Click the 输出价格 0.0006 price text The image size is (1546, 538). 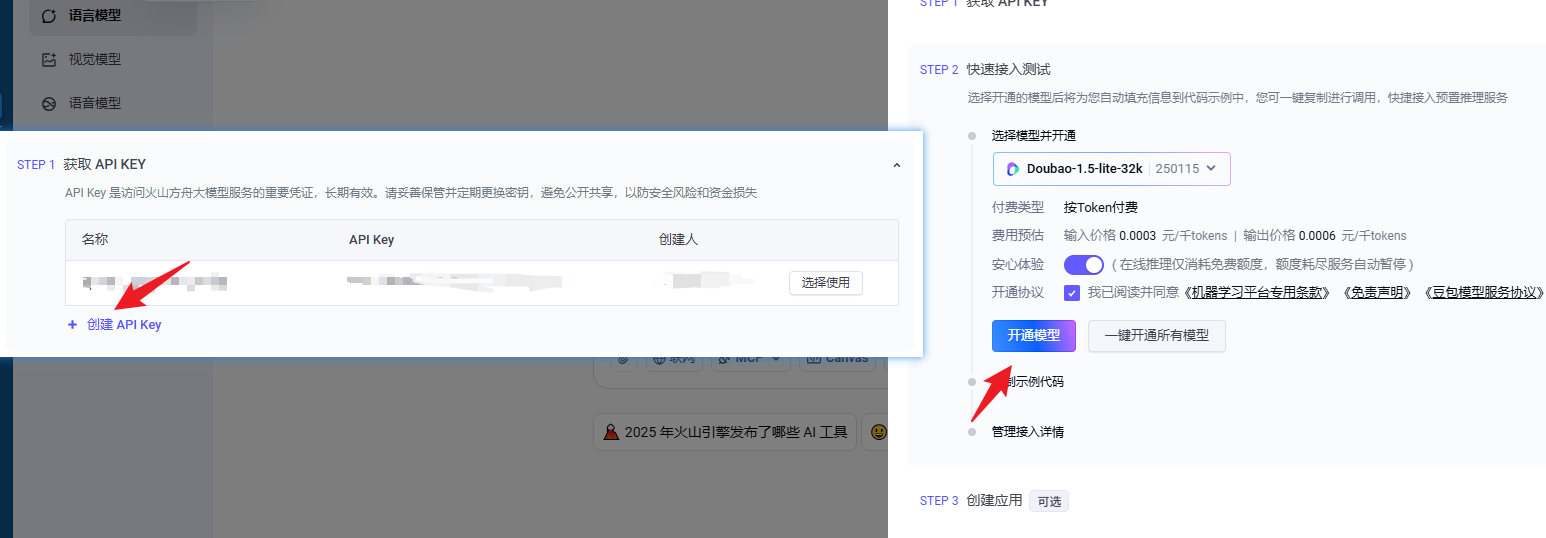point(1324,236)
